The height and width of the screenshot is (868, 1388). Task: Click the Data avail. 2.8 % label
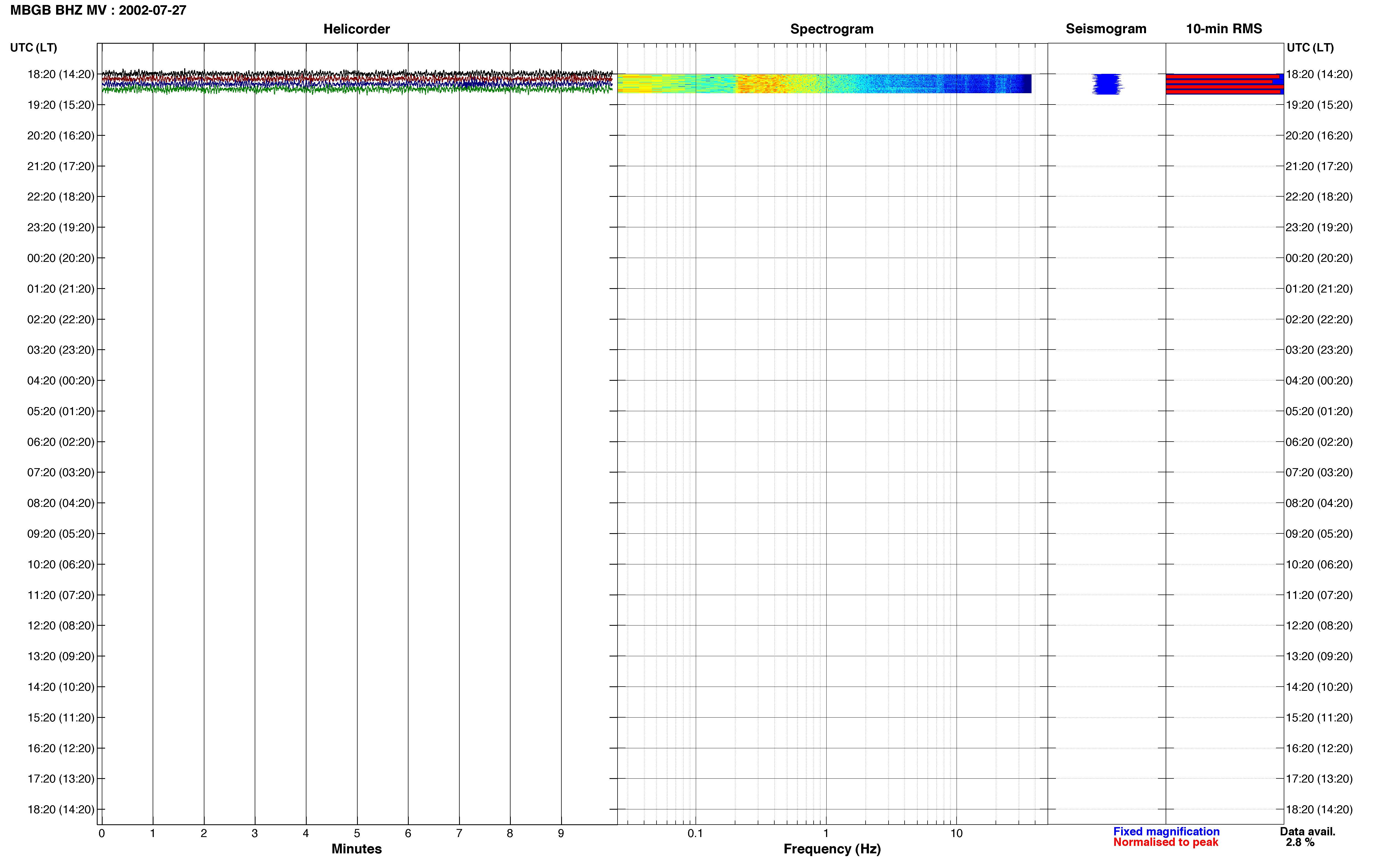click(x=1307, y=836)
